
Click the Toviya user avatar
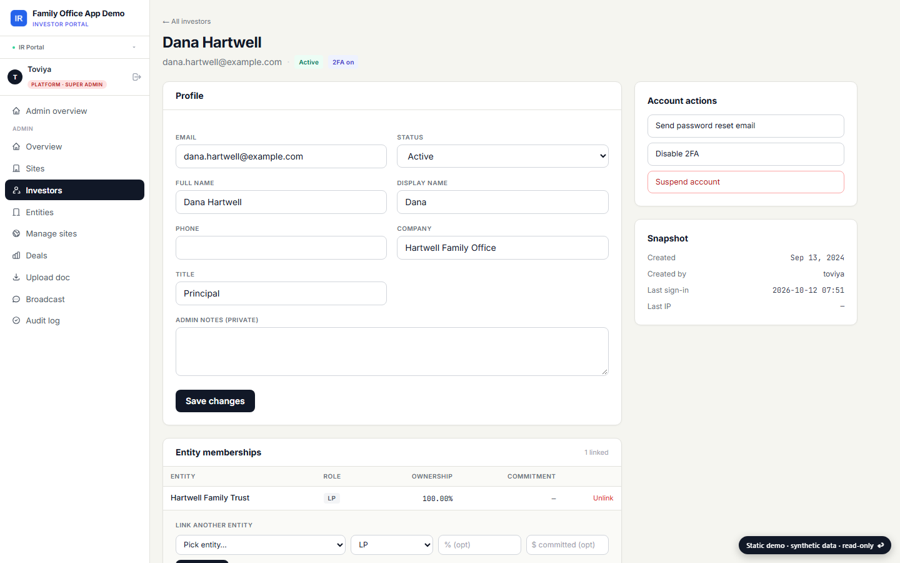(x=15, y=76)
